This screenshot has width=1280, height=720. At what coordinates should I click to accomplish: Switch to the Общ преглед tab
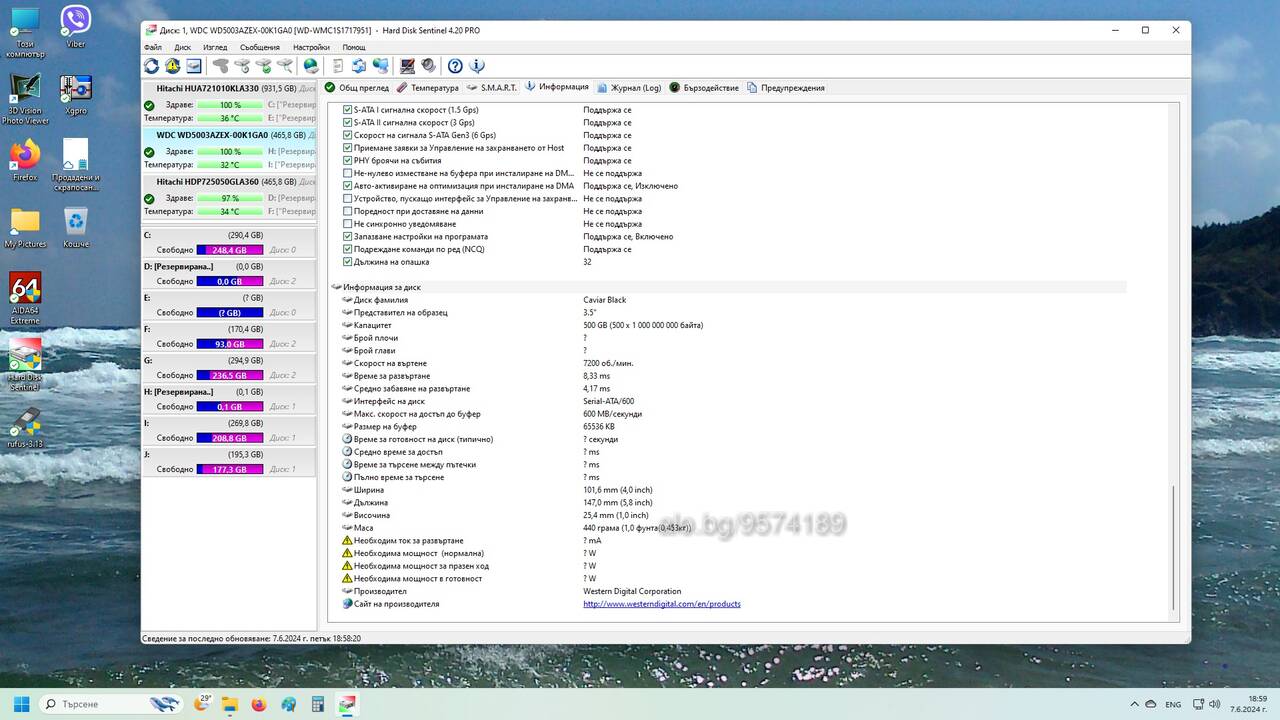click(x=357, y=88)
